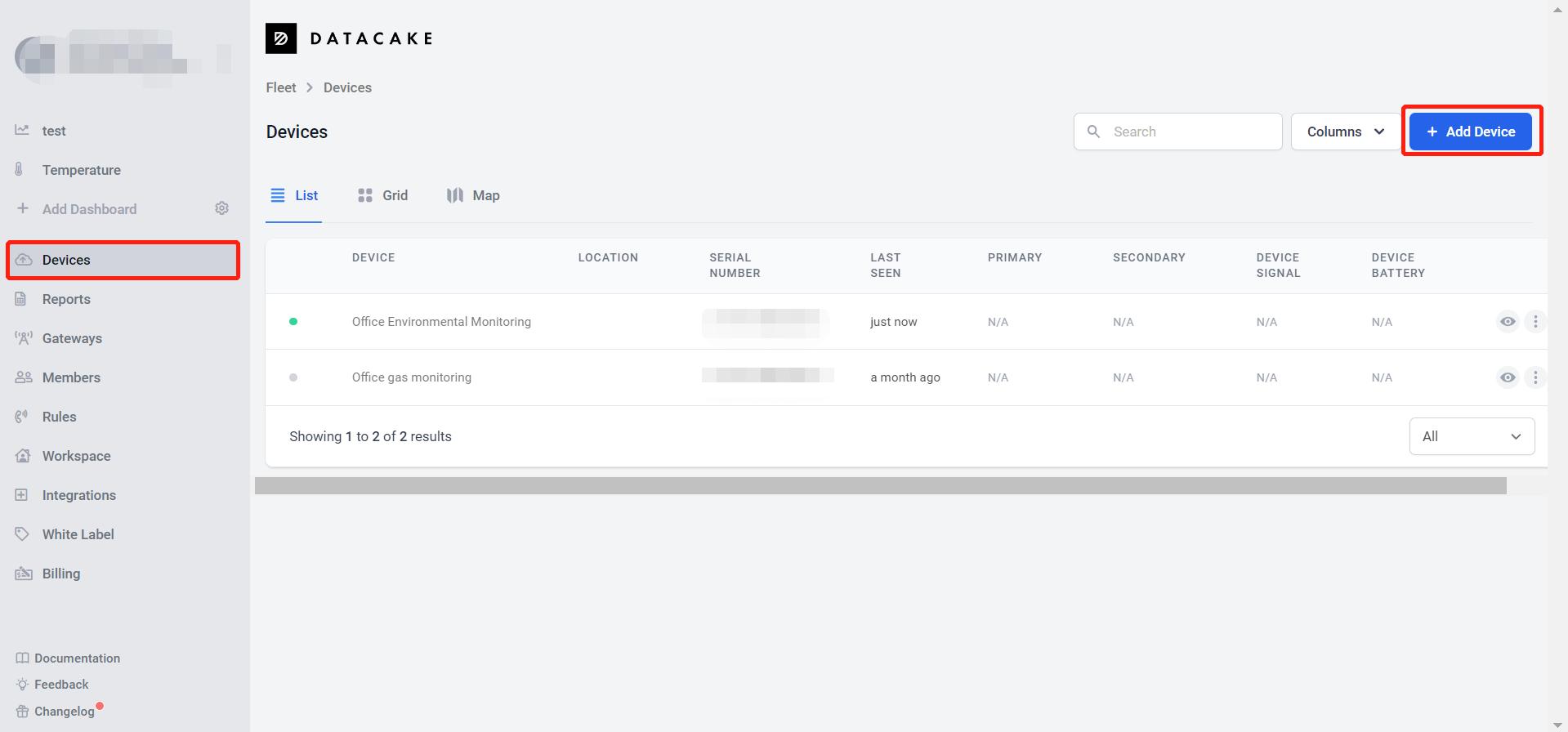
Task: Toggle eye icon for Office gas monitoring
Action: pos(1508,377)
